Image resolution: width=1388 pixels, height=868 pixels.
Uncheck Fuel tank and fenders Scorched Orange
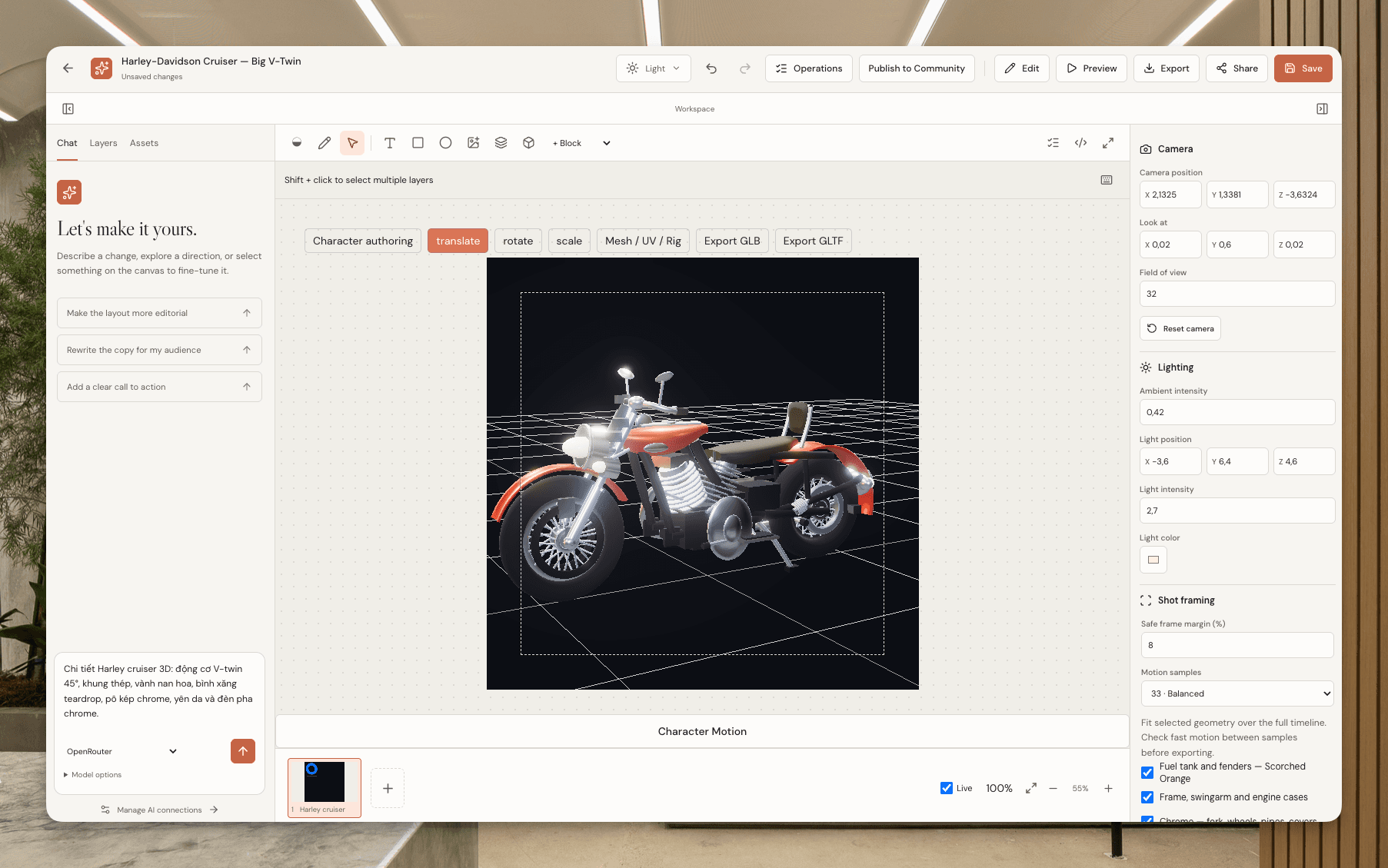[1147, 773]
